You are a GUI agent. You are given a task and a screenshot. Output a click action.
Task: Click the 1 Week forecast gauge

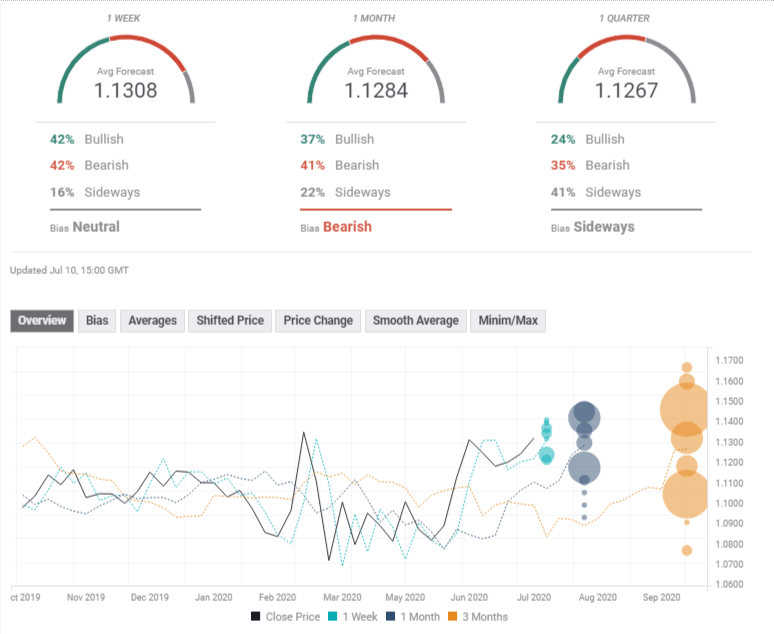(125, 72)
